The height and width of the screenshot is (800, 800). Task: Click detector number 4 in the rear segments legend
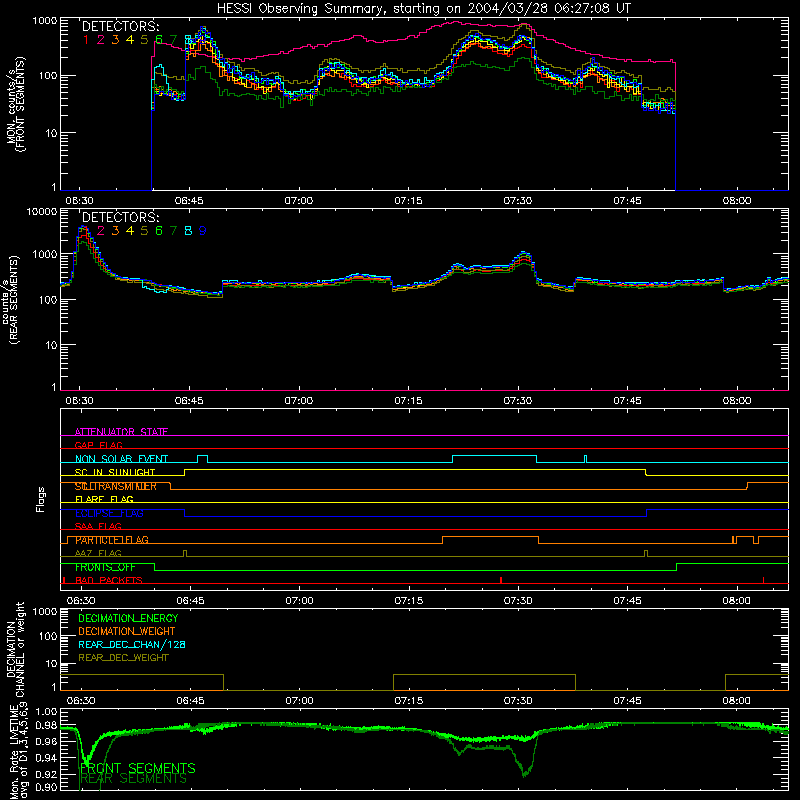(130, 231)
